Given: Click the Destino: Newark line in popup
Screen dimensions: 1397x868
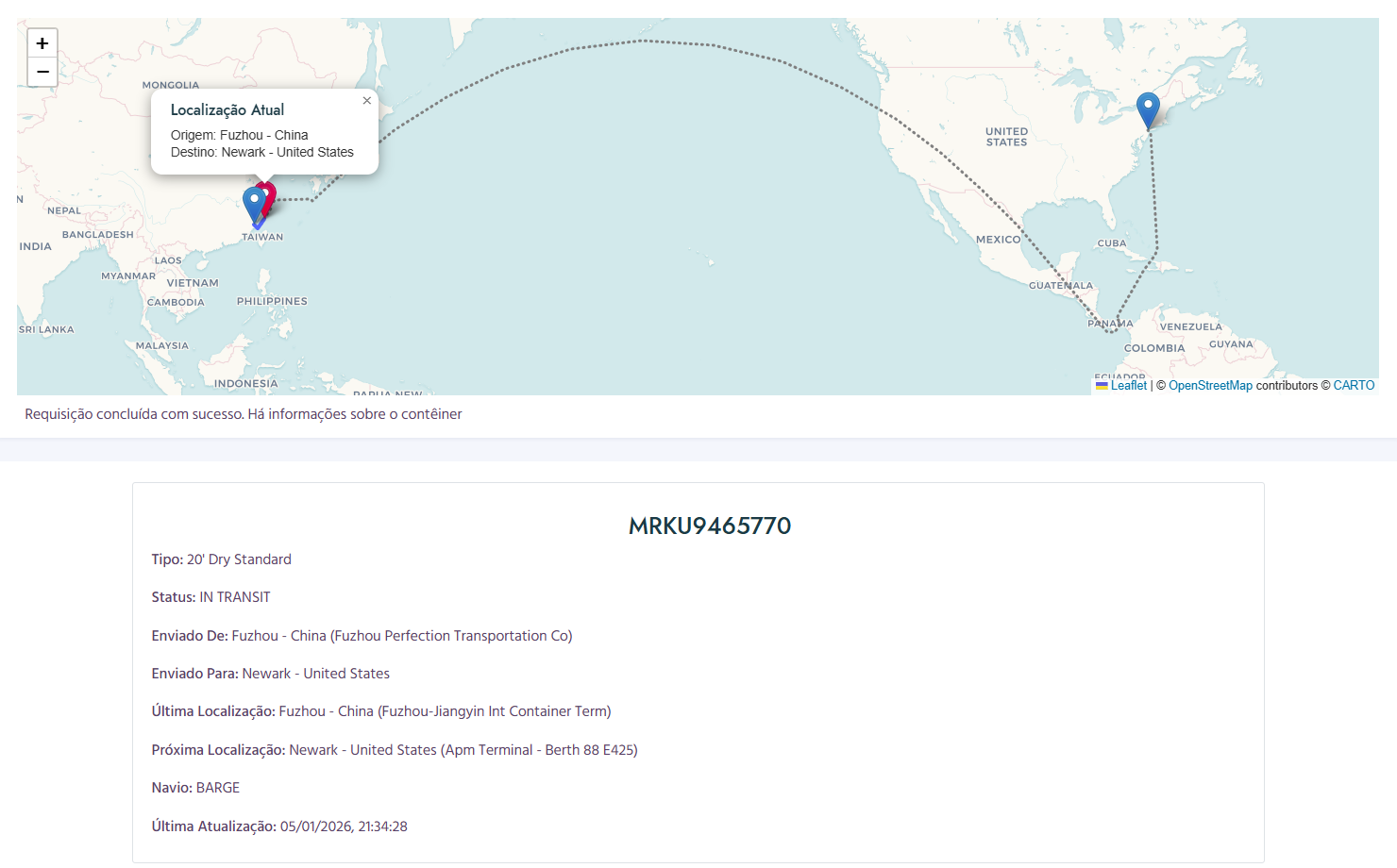Looking at the screenshot, I should click(x=262, y=152).
